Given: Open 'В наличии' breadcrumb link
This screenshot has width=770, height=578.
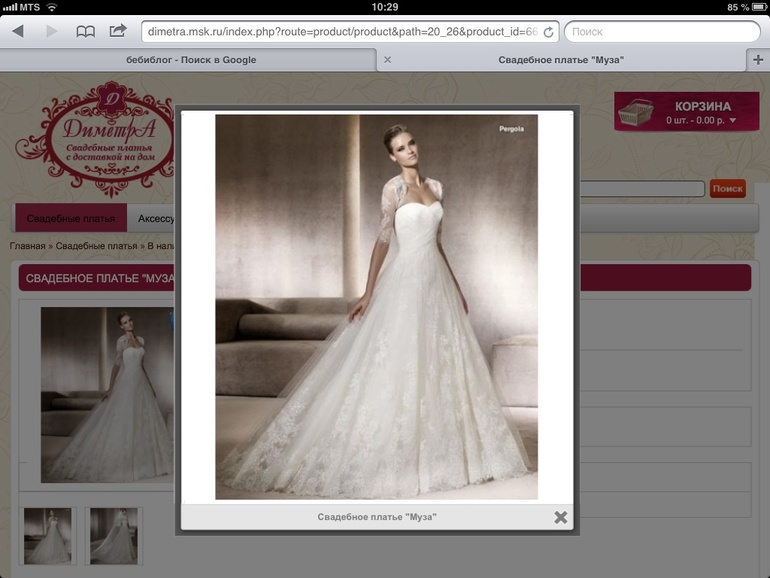Looking at the screenshot, I should [x=161, y=246].
